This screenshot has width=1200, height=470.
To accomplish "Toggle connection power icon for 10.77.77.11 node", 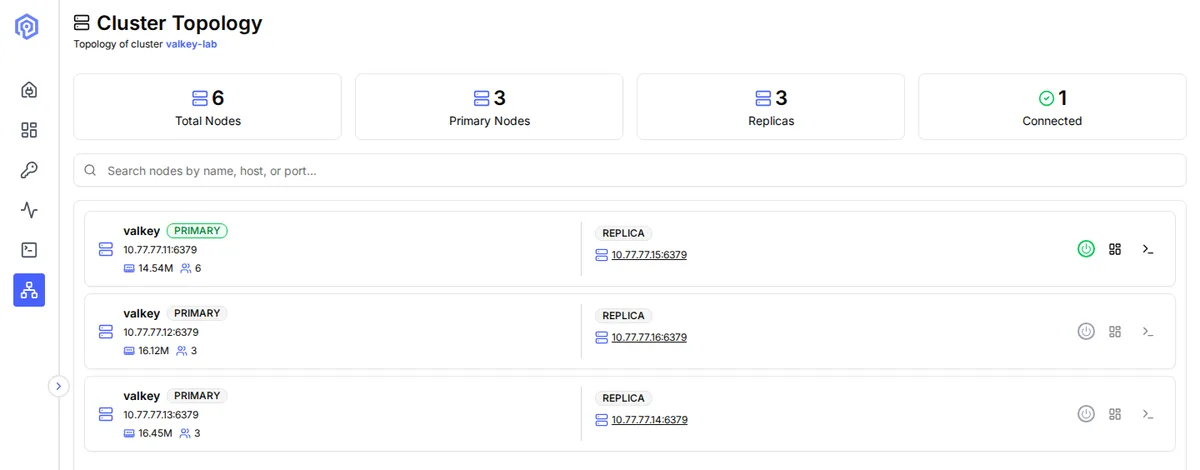I will [x=1086, y=249].
